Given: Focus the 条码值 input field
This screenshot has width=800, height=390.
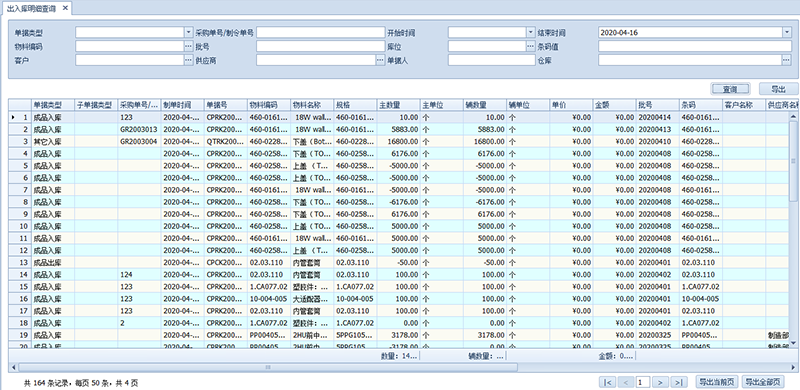Looking at the screenshot, I should click(695, 46).
